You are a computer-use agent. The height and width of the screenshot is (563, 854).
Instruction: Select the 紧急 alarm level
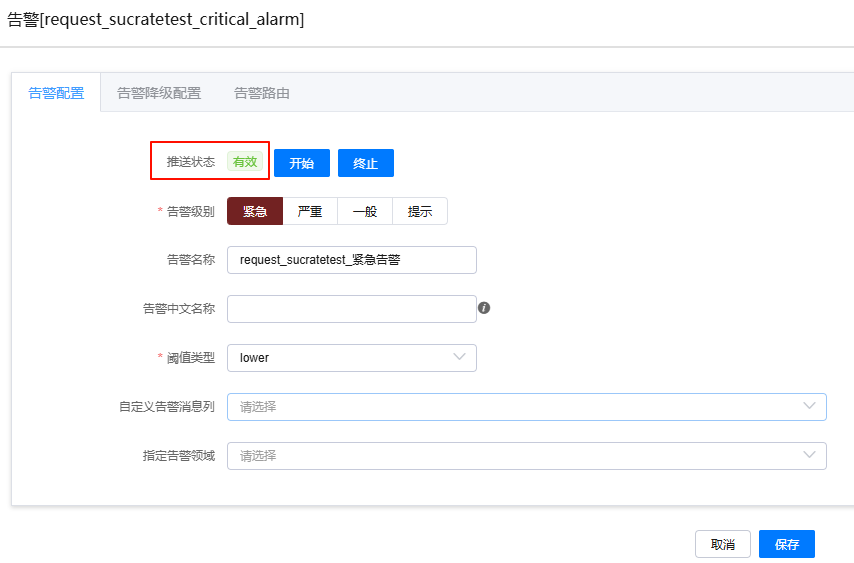[255, 211]
